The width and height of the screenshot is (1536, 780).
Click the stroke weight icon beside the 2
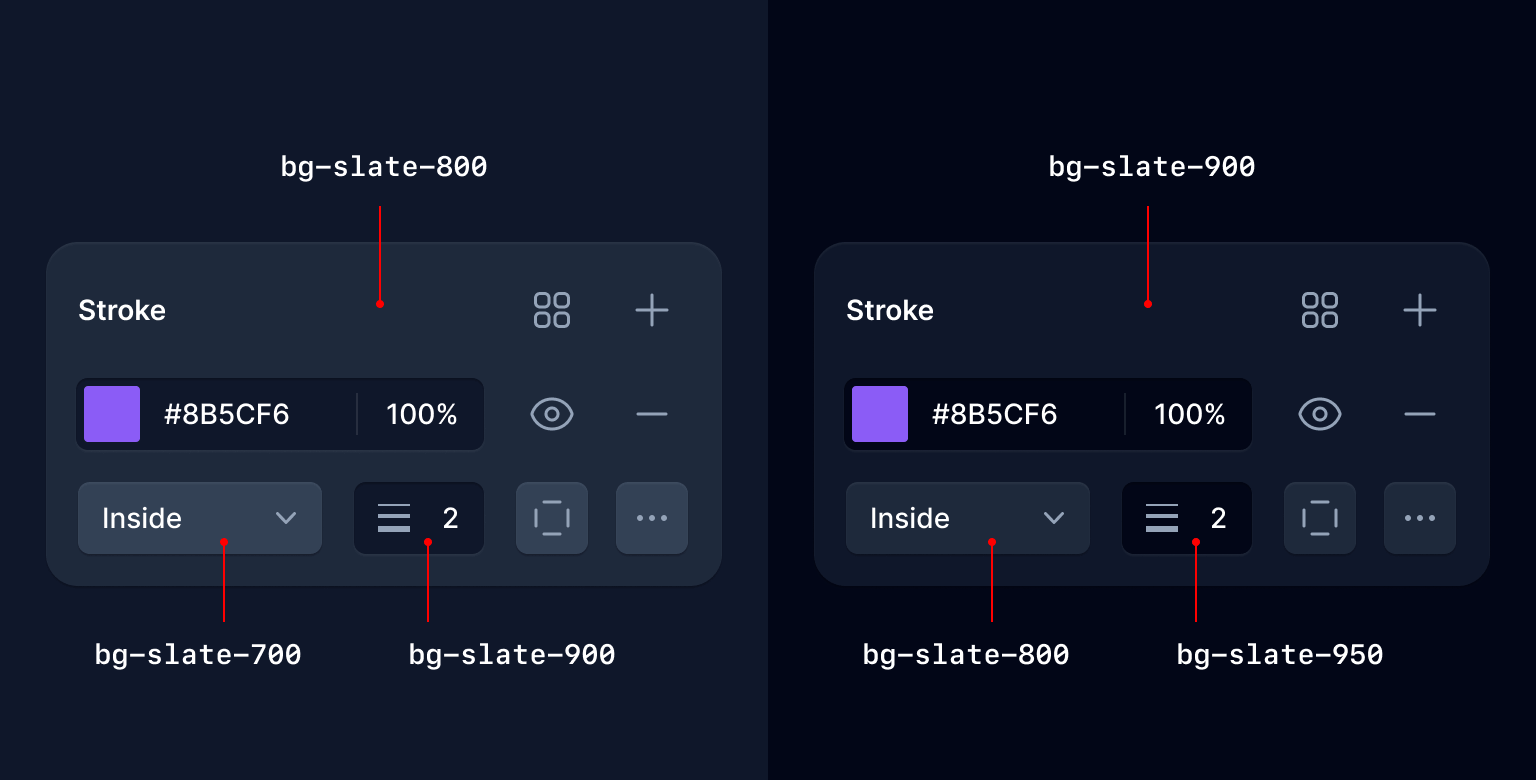click(394, 518)
